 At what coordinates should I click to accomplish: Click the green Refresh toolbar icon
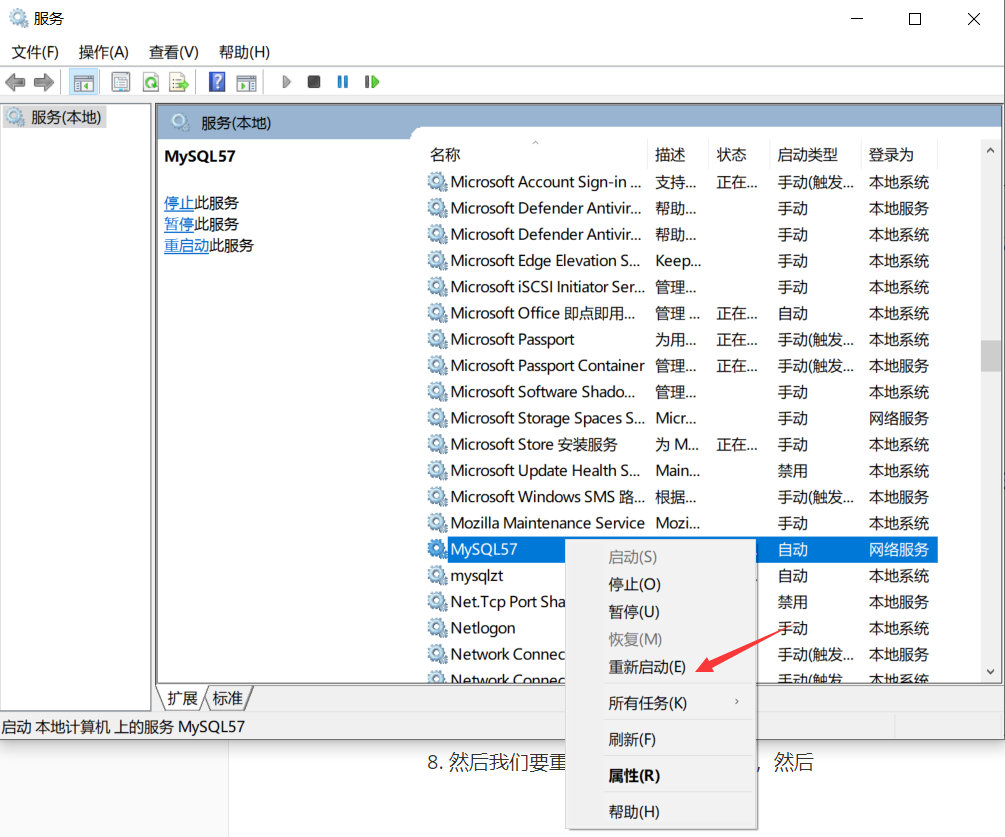coord(151,82)
